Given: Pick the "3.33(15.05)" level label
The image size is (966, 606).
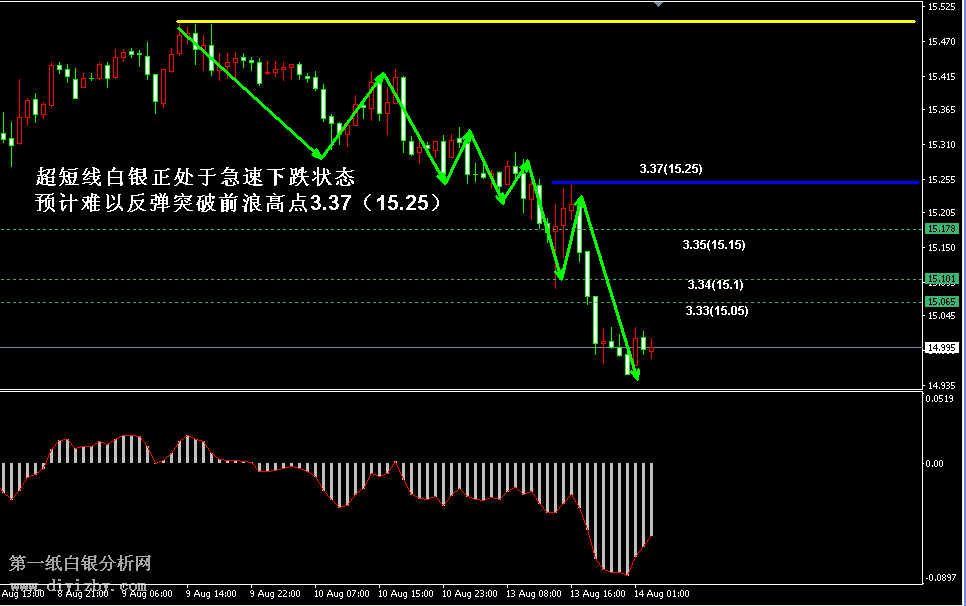Looking at the screenshot, I should point(716,311).
